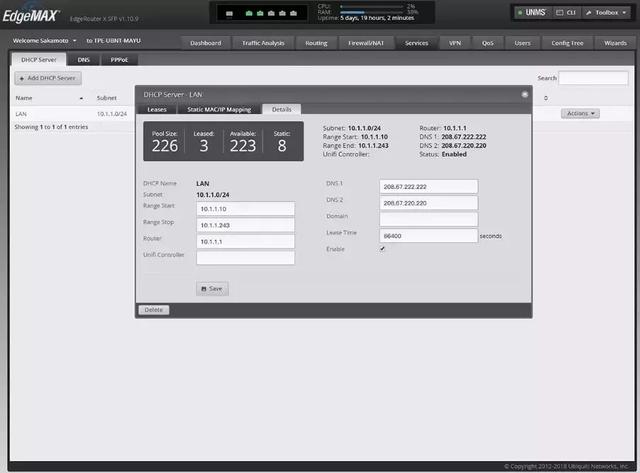This screenshot has width=640, height=473.
Task: Expand the Actions dropdown for LAN
Action: coord(580,113)
